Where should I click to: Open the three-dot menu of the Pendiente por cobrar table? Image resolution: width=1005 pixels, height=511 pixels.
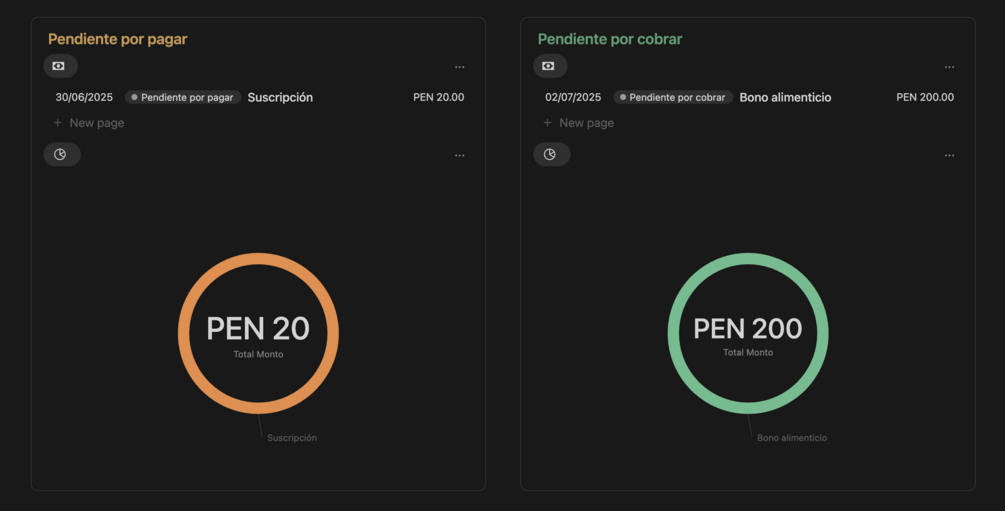click(949, 67)
